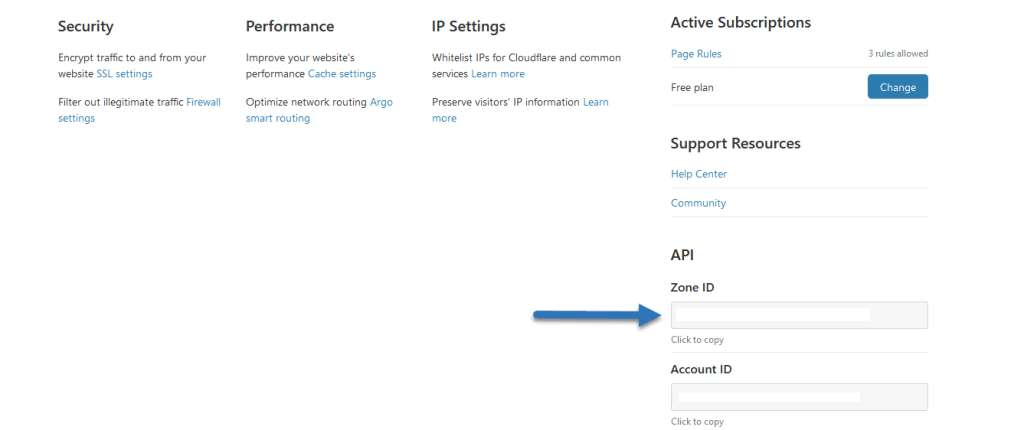
Task: Click the Change plan button
Action: 897,87
